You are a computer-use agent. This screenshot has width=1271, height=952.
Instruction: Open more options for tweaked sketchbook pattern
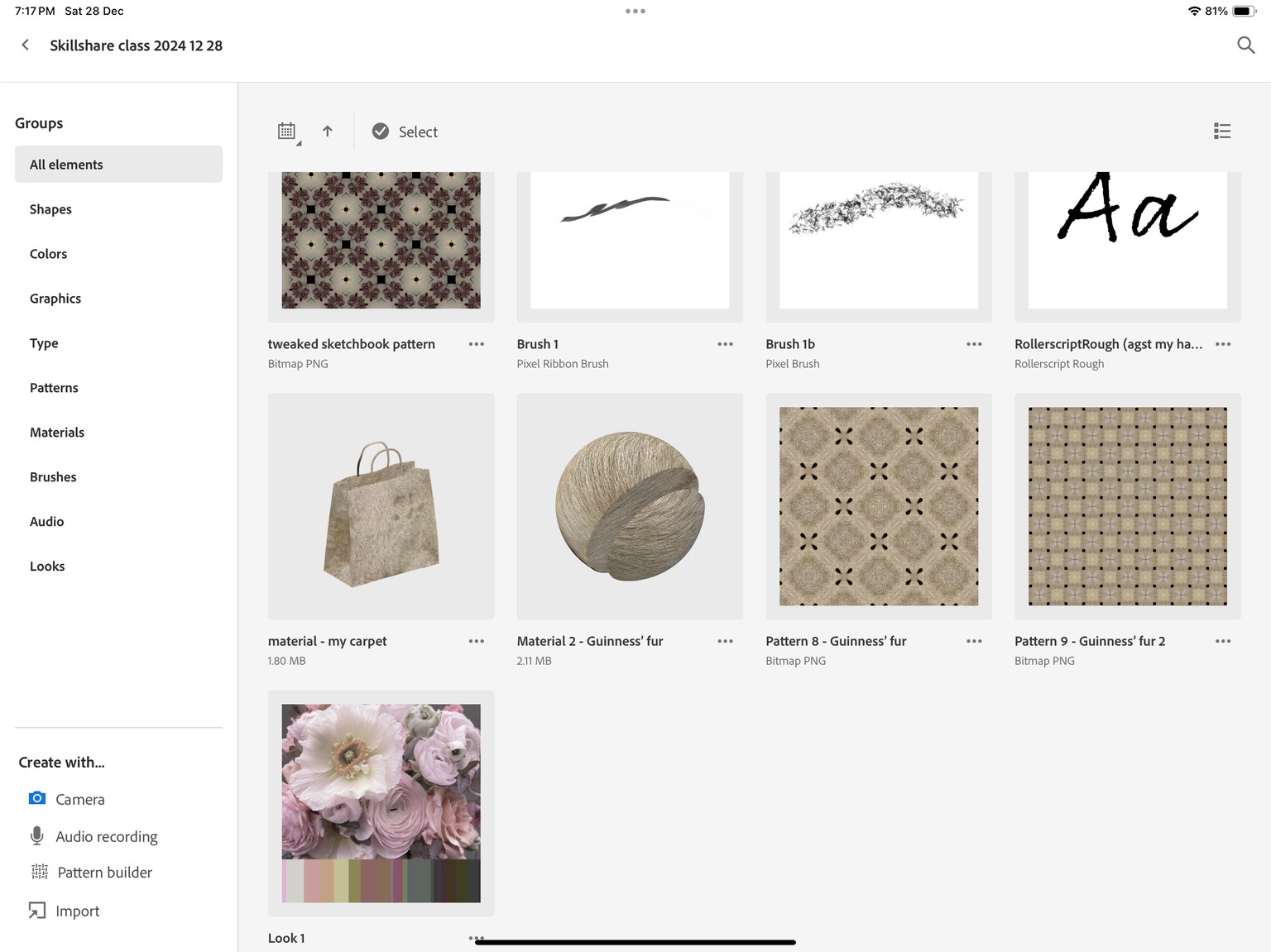(477, 344)
